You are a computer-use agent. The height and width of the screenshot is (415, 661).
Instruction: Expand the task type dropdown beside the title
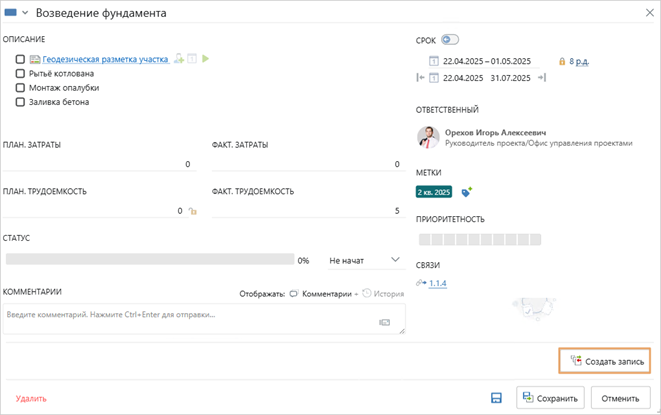(x=25, y=13)
